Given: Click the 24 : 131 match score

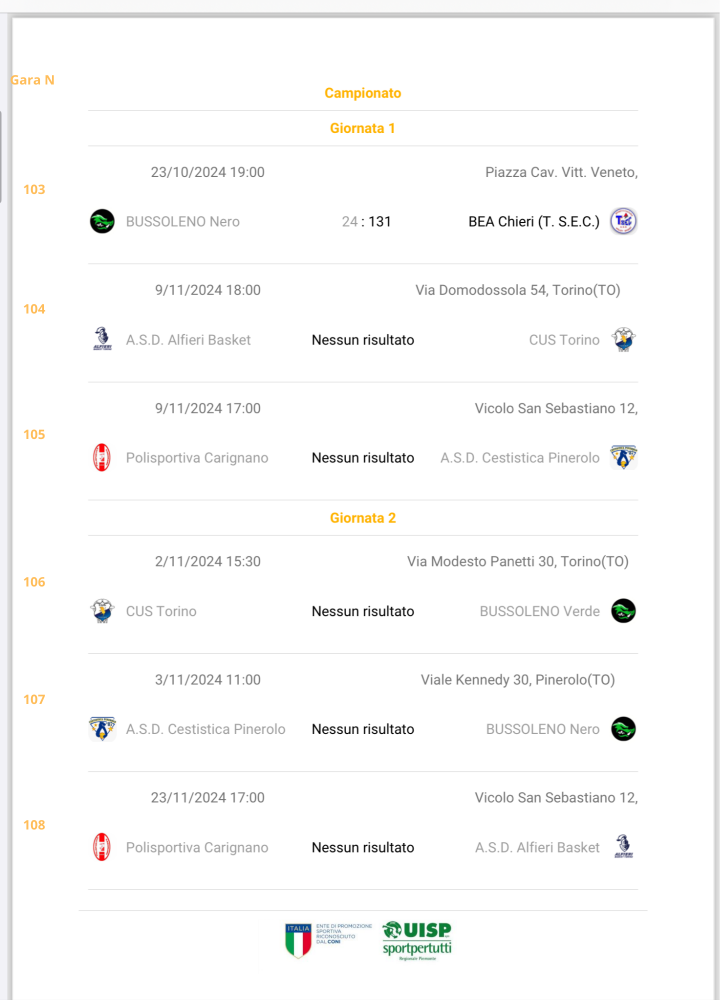Looking at the screenshot, I should [366, 222].
